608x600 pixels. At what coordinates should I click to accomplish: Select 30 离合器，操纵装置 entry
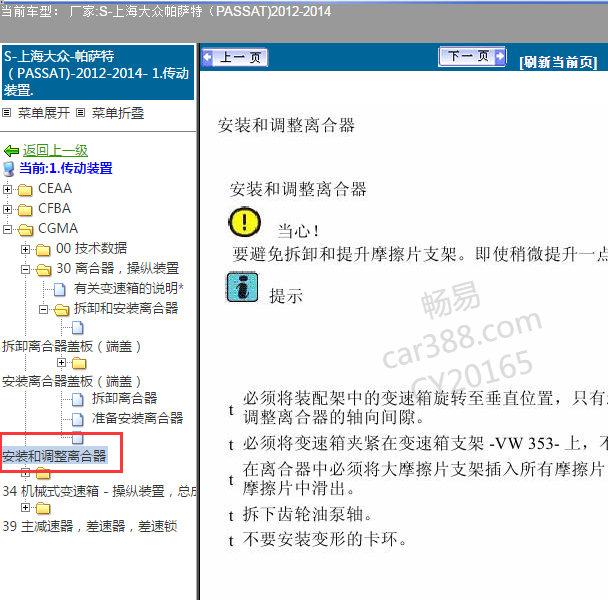[x=117, y=268]
